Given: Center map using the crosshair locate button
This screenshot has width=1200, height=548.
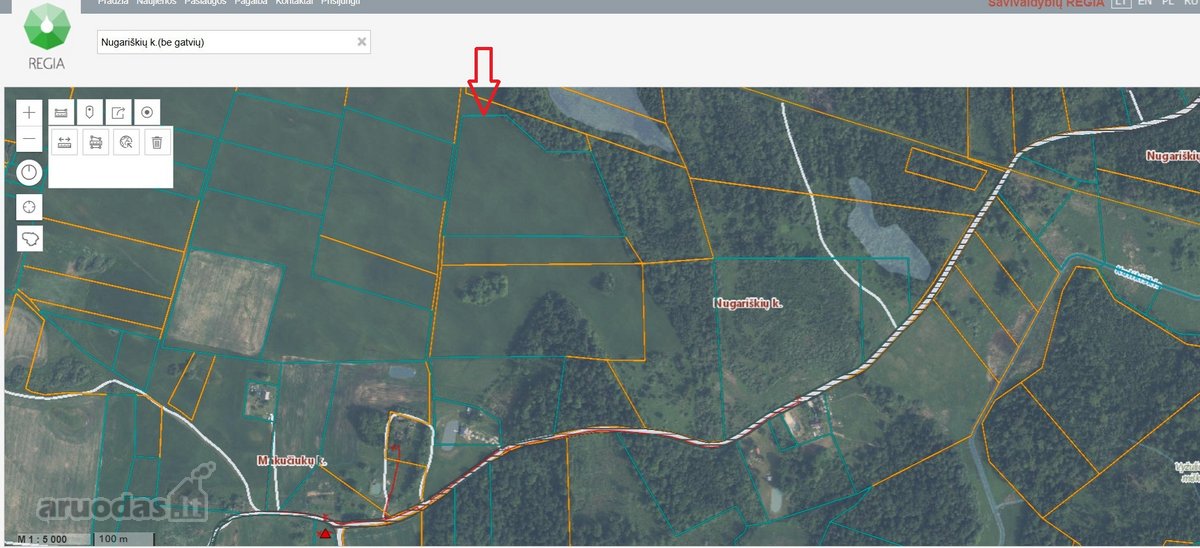Looking at the screenshot, I should [x=29, y=206].
